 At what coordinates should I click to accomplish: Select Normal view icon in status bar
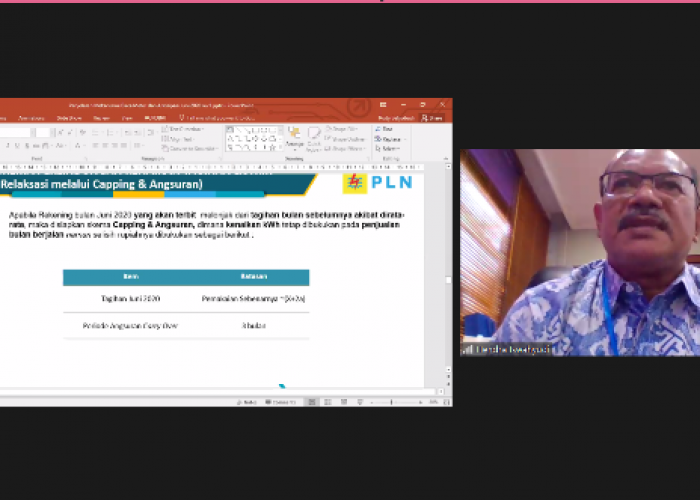(312, 401)
